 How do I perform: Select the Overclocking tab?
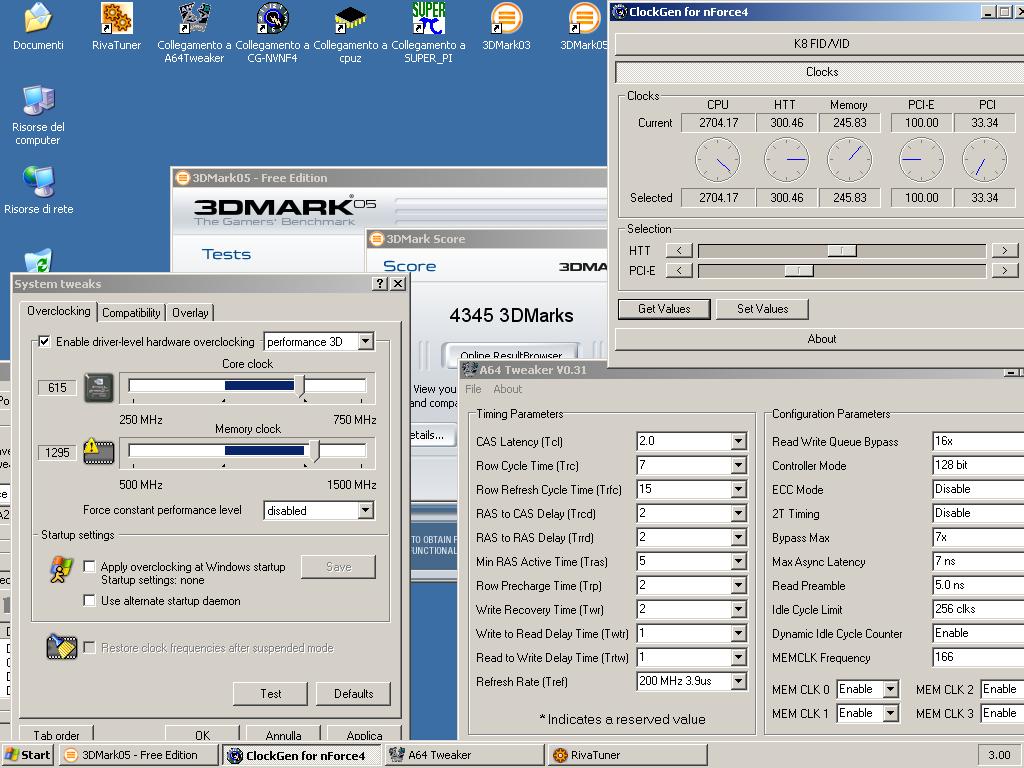coord(59,311)
